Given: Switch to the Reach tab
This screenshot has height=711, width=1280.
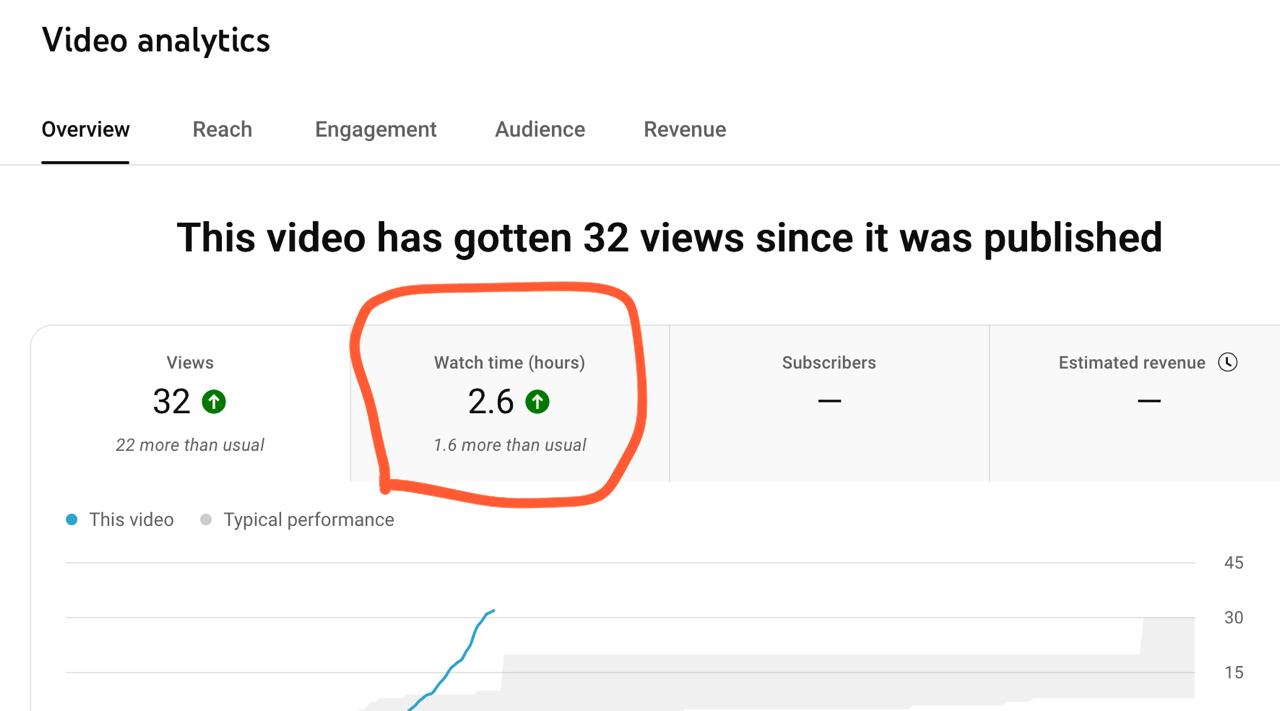Looking at the screenshot, I should point(222,129).
